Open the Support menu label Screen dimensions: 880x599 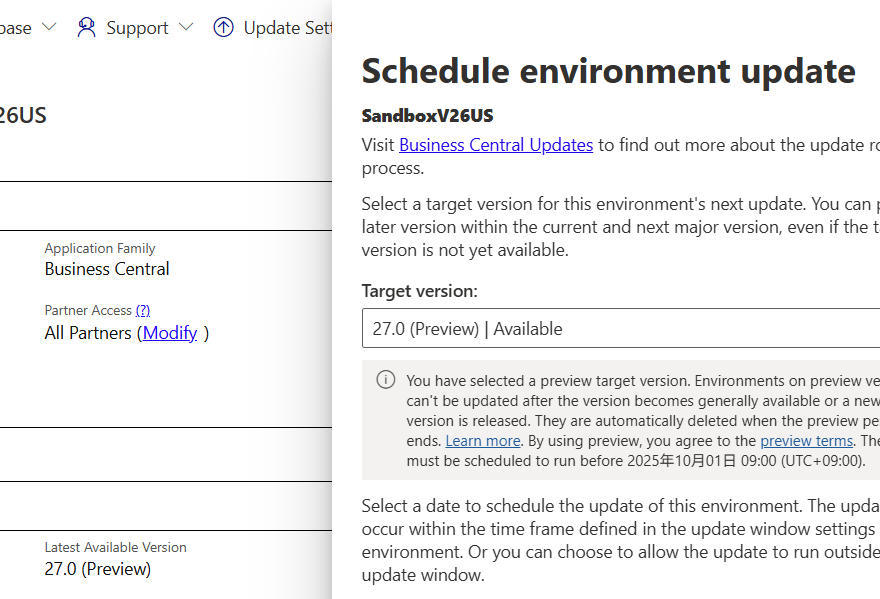click(137, 28)
